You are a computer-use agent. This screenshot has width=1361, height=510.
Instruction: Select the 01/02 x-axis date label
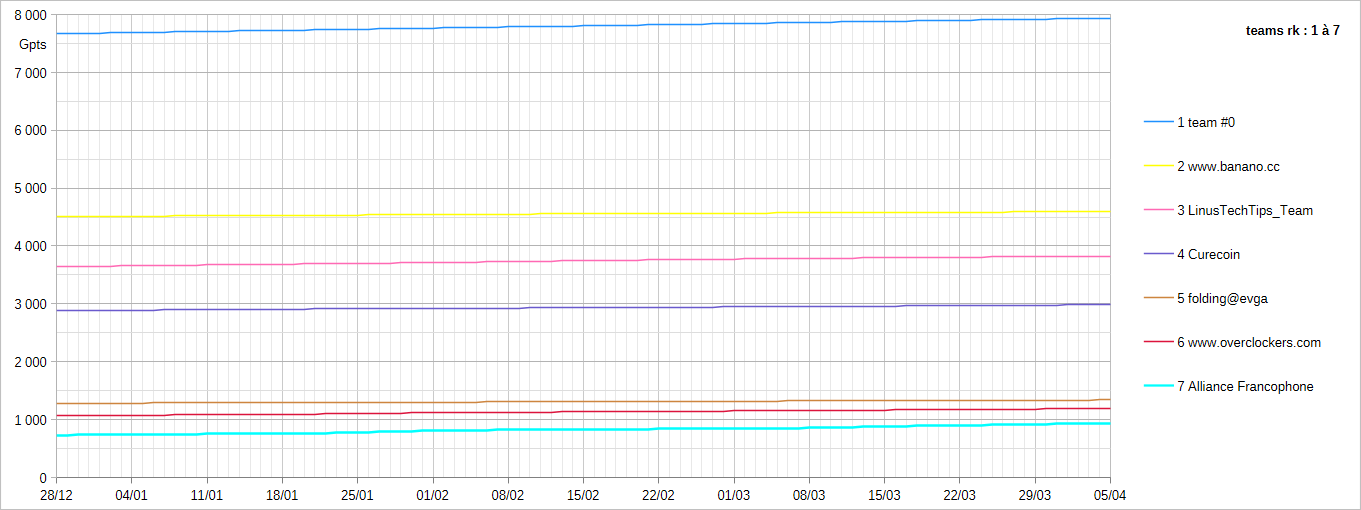pyautogui.click(x=432, y=495)
